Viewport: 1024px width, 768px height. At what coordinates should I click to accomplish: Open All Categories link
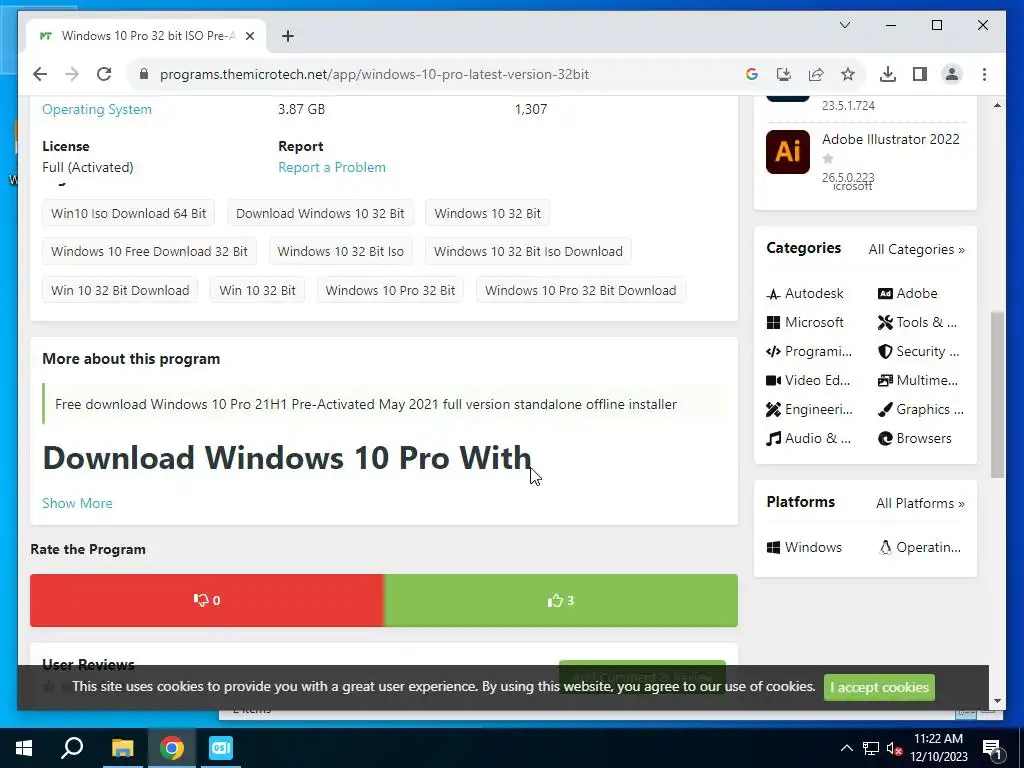click(x=916, y=249)
